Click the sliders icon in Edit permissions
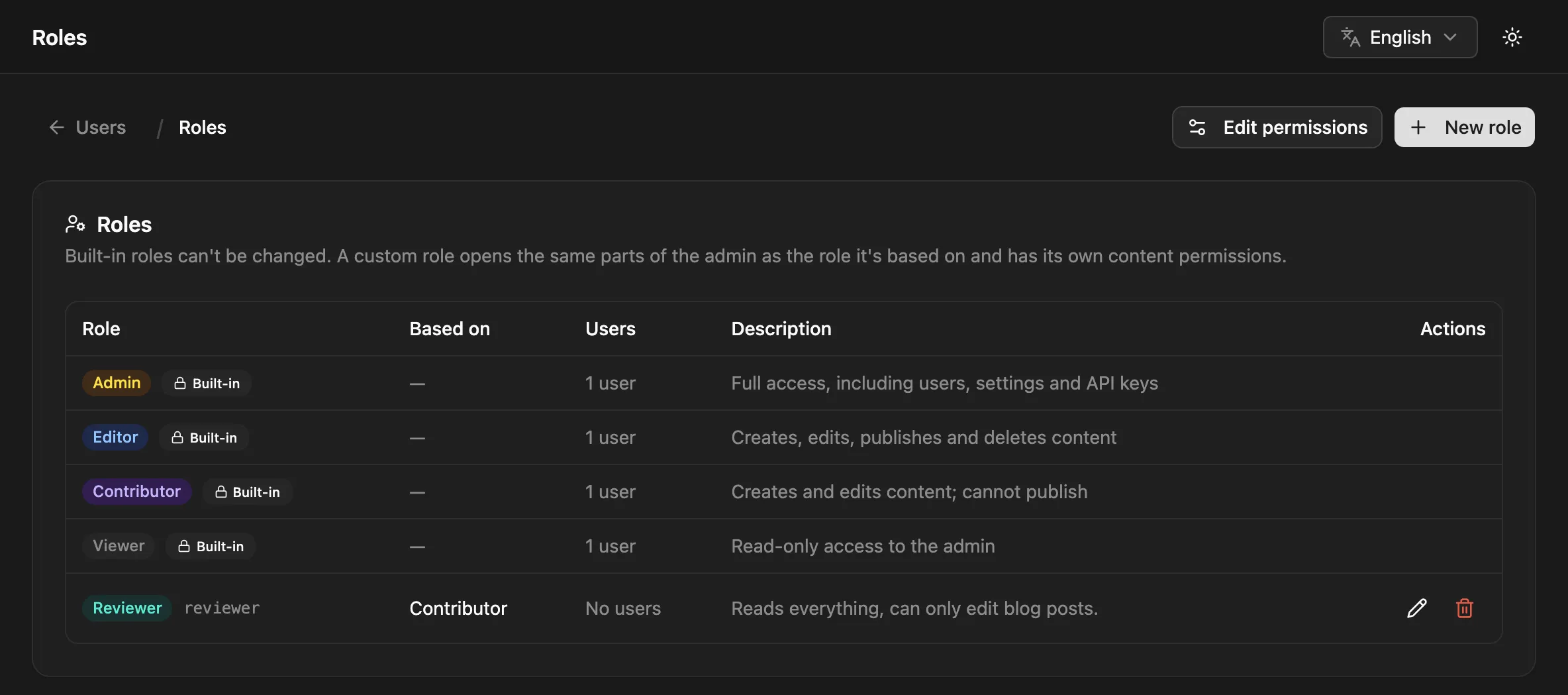This screenshot has width=1568, height=695. point(1197,127)
